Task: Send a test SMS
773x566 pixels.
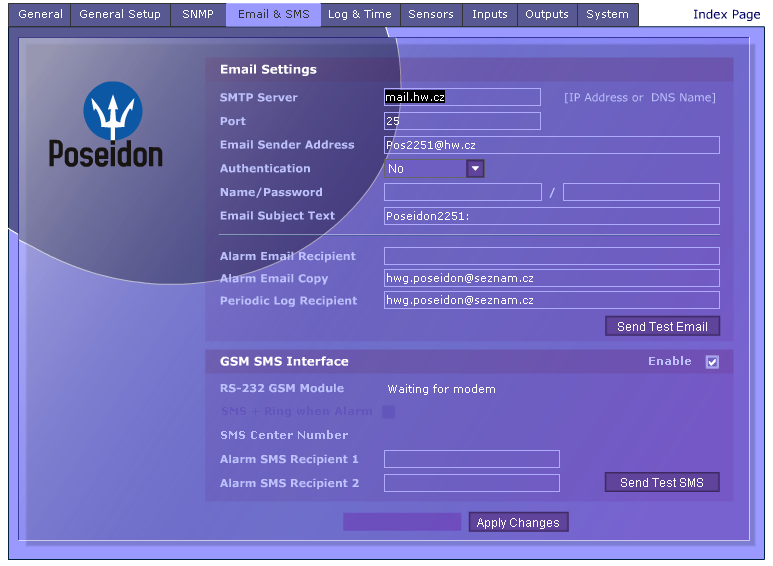Action: point(662,482)
